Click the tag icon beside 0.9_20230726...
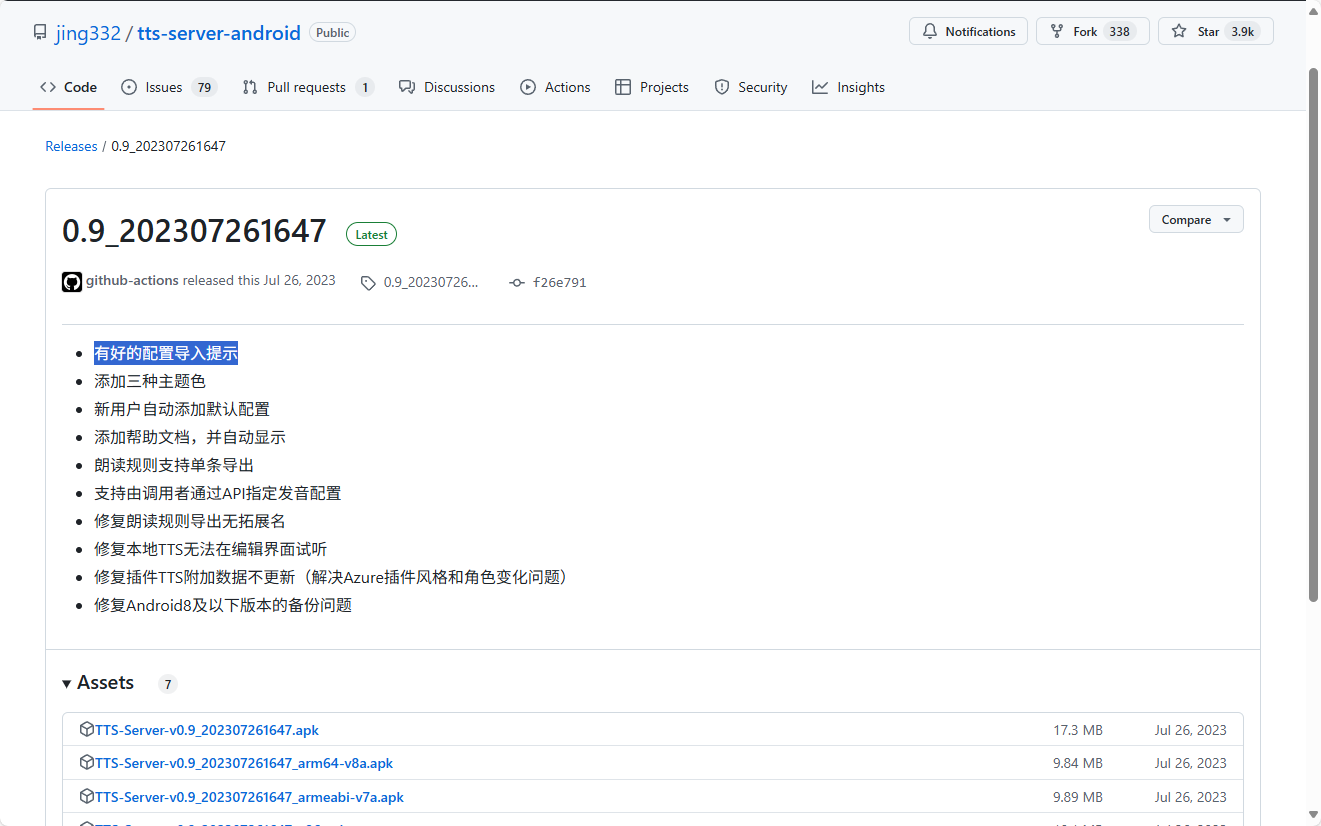Screen dimensions: 1321x826 (368, 282)
